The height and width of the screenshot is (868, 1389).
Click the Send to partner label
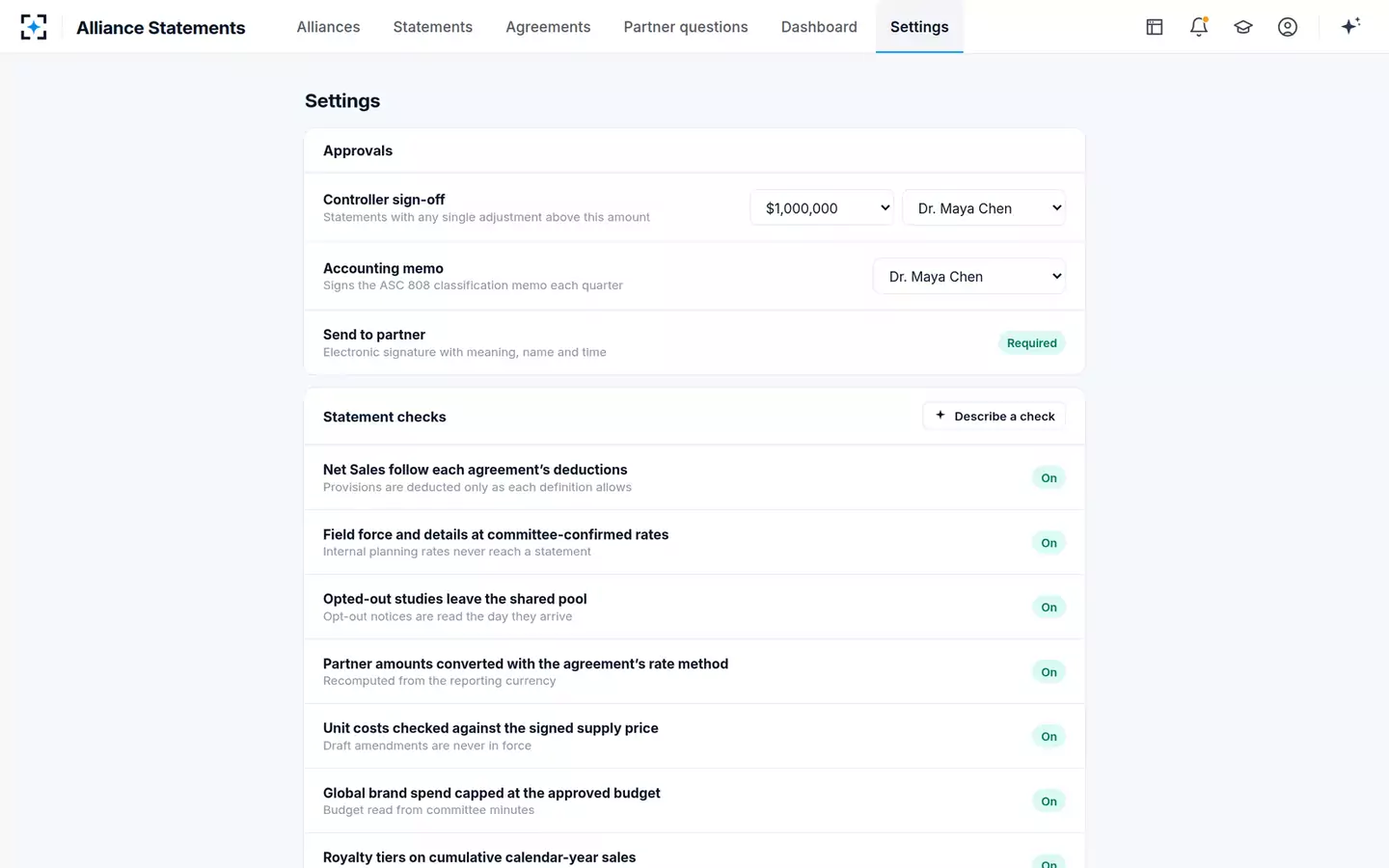coord(374,335)
